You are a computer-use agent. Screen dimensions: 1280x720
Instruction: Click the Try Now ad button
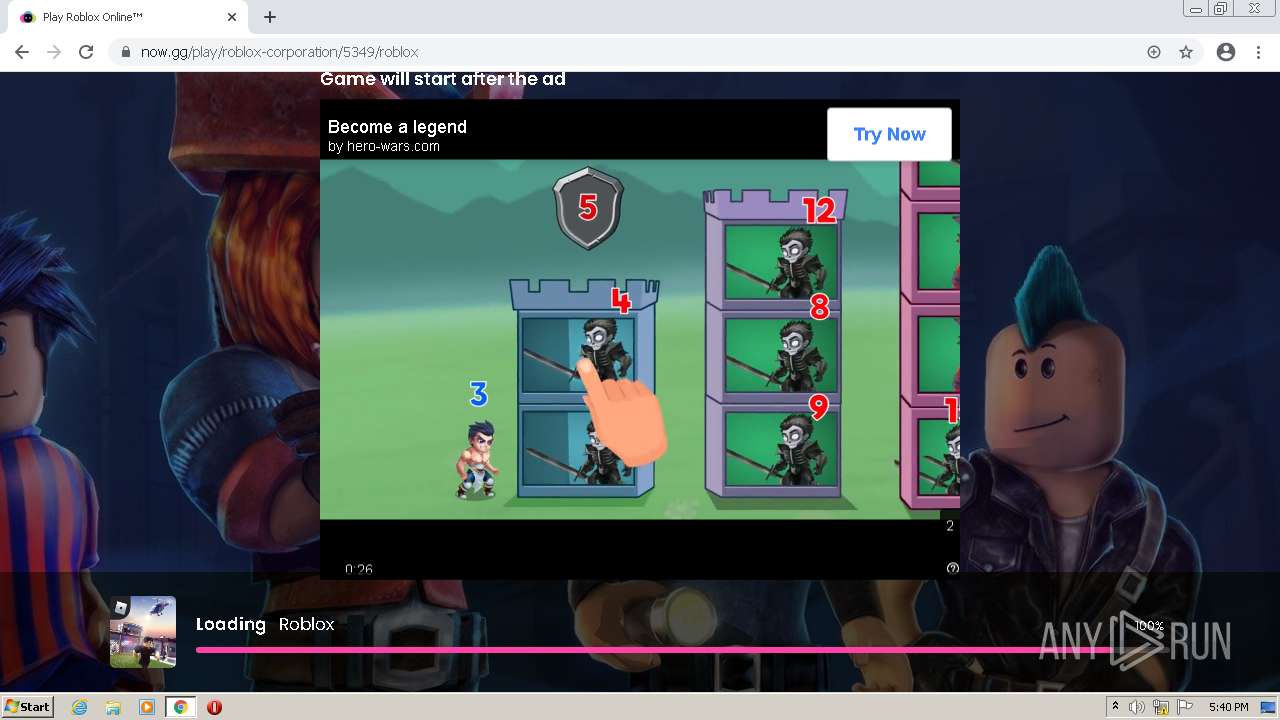[x=889, y=134]
